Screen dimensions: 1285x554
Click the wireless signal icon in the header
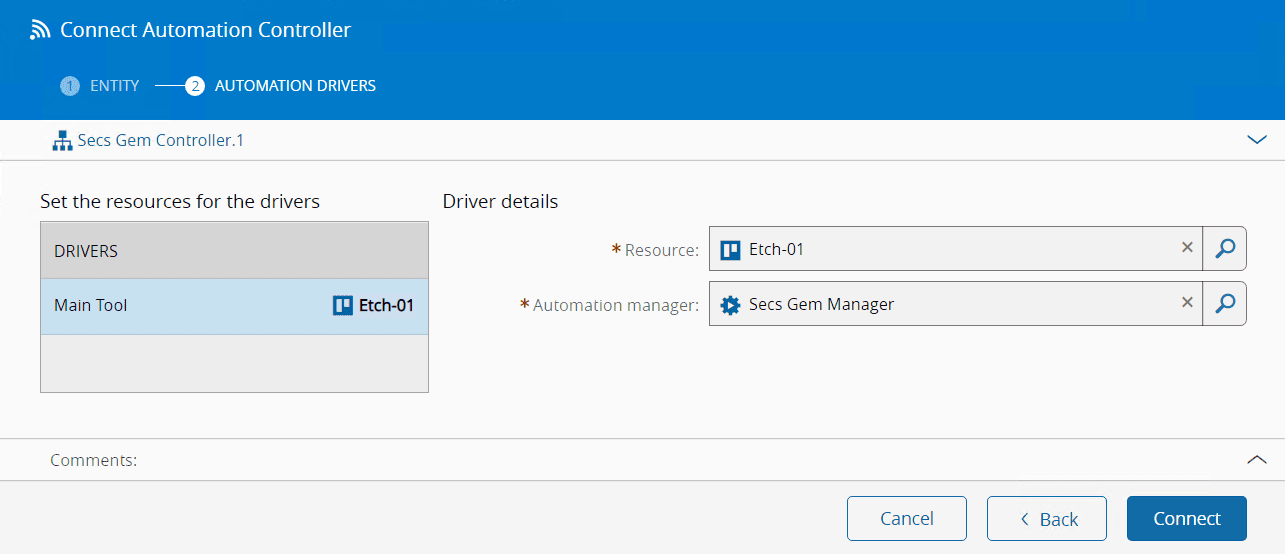40,30
